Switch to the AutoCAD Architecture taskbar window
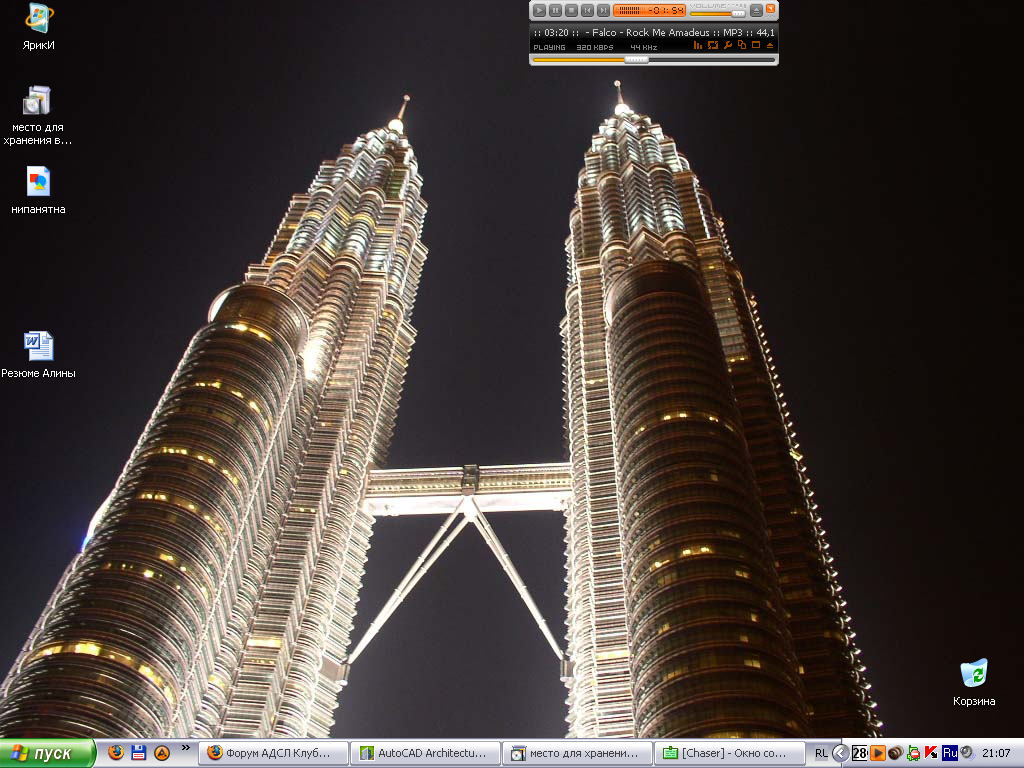The width and height of the screenshot is (1024, 768). pyautogui.click(x=424, y=753)
